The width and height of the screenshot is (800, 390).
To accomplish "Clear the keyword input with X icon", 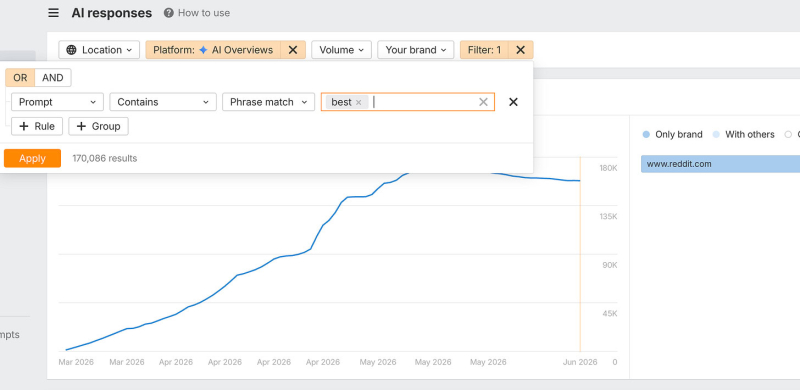I will point(483,102).
